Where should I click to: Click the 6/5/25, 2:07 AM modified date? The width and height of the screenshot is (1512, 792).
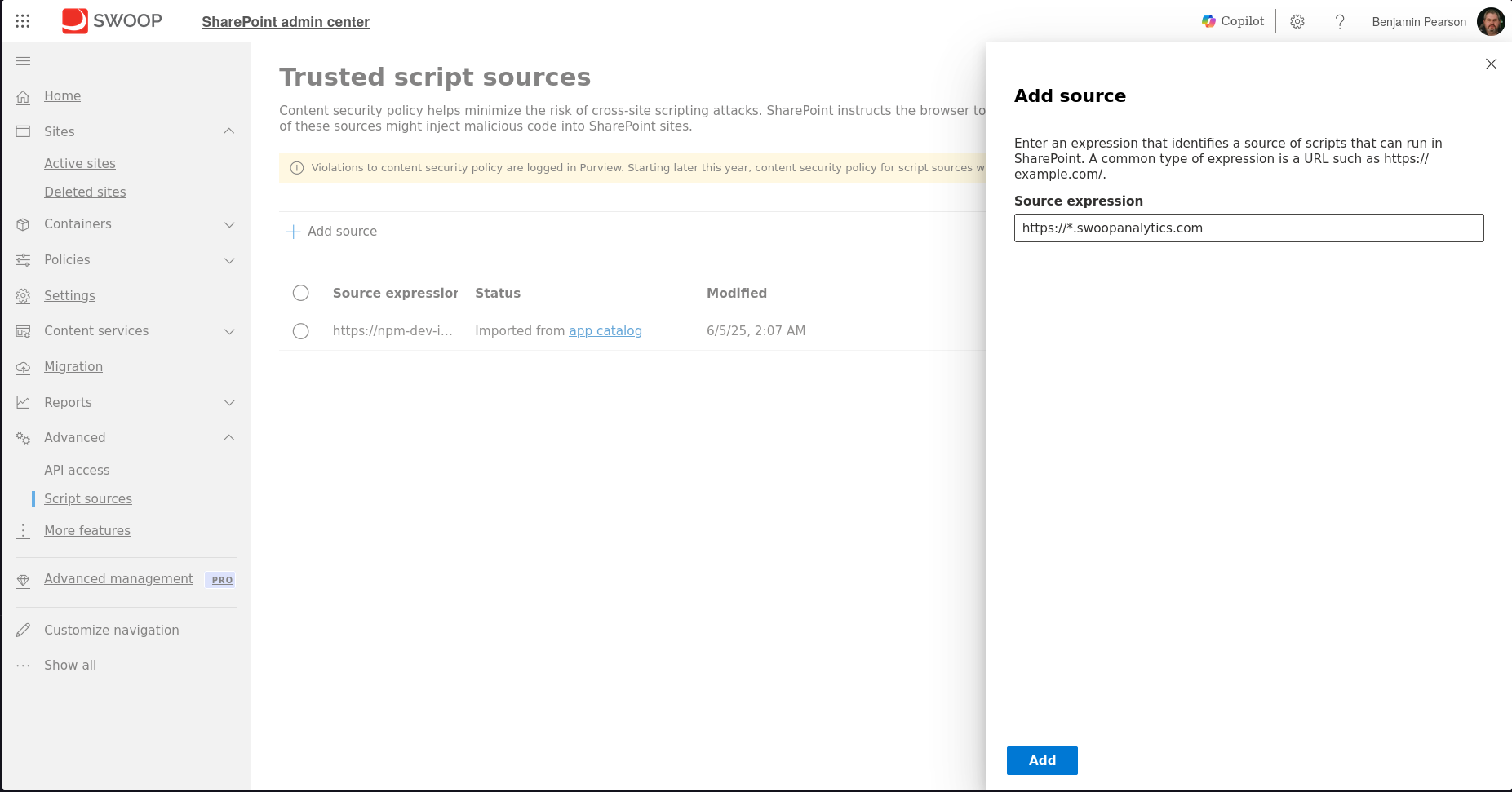point(756,331)
